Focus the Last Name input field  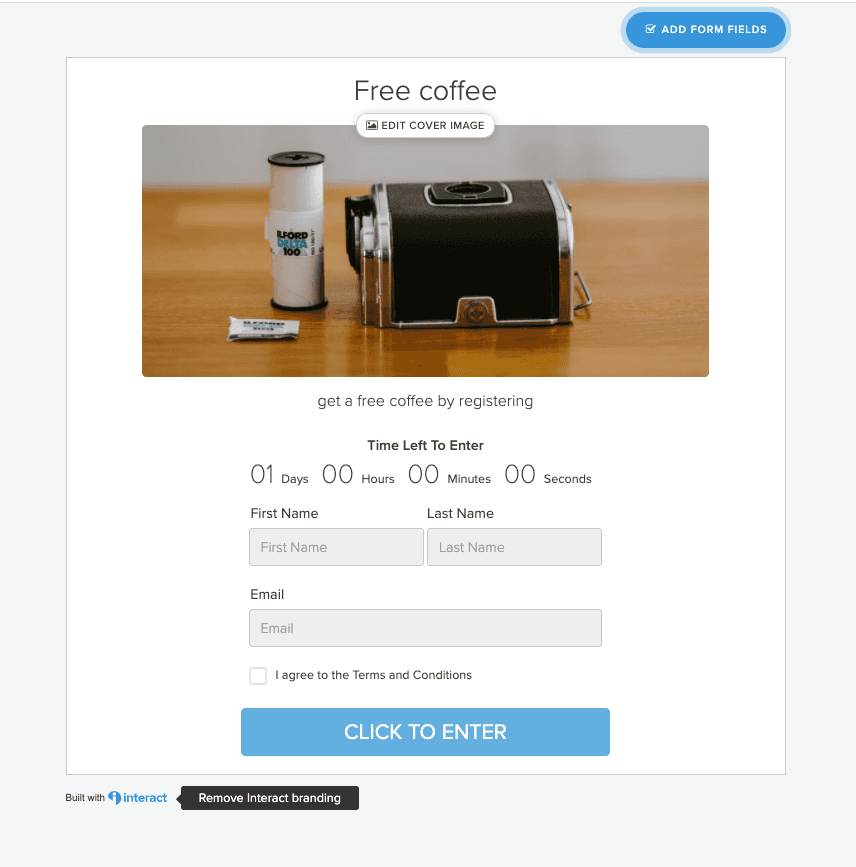[514, 547]
